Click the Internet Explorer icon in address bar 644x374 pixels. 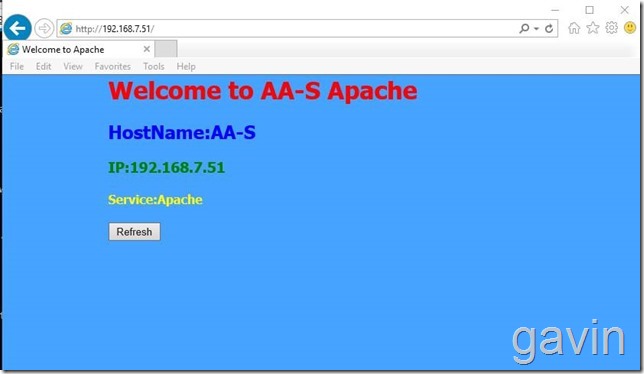pos(66,28)
